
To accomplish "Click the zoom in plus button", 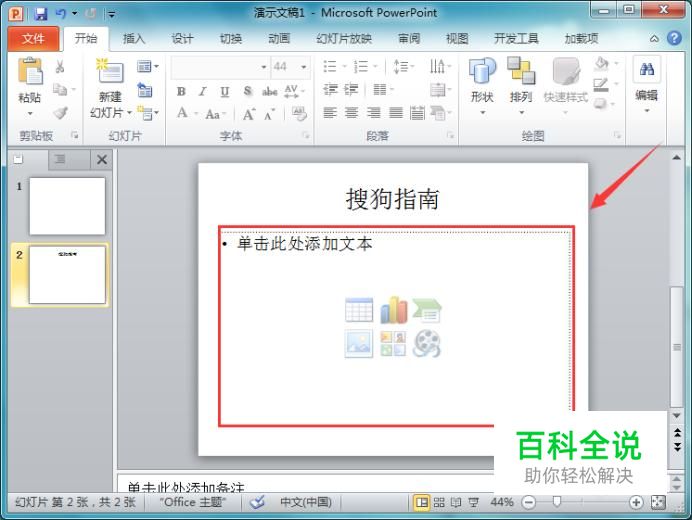I will (x=636, y=502).
